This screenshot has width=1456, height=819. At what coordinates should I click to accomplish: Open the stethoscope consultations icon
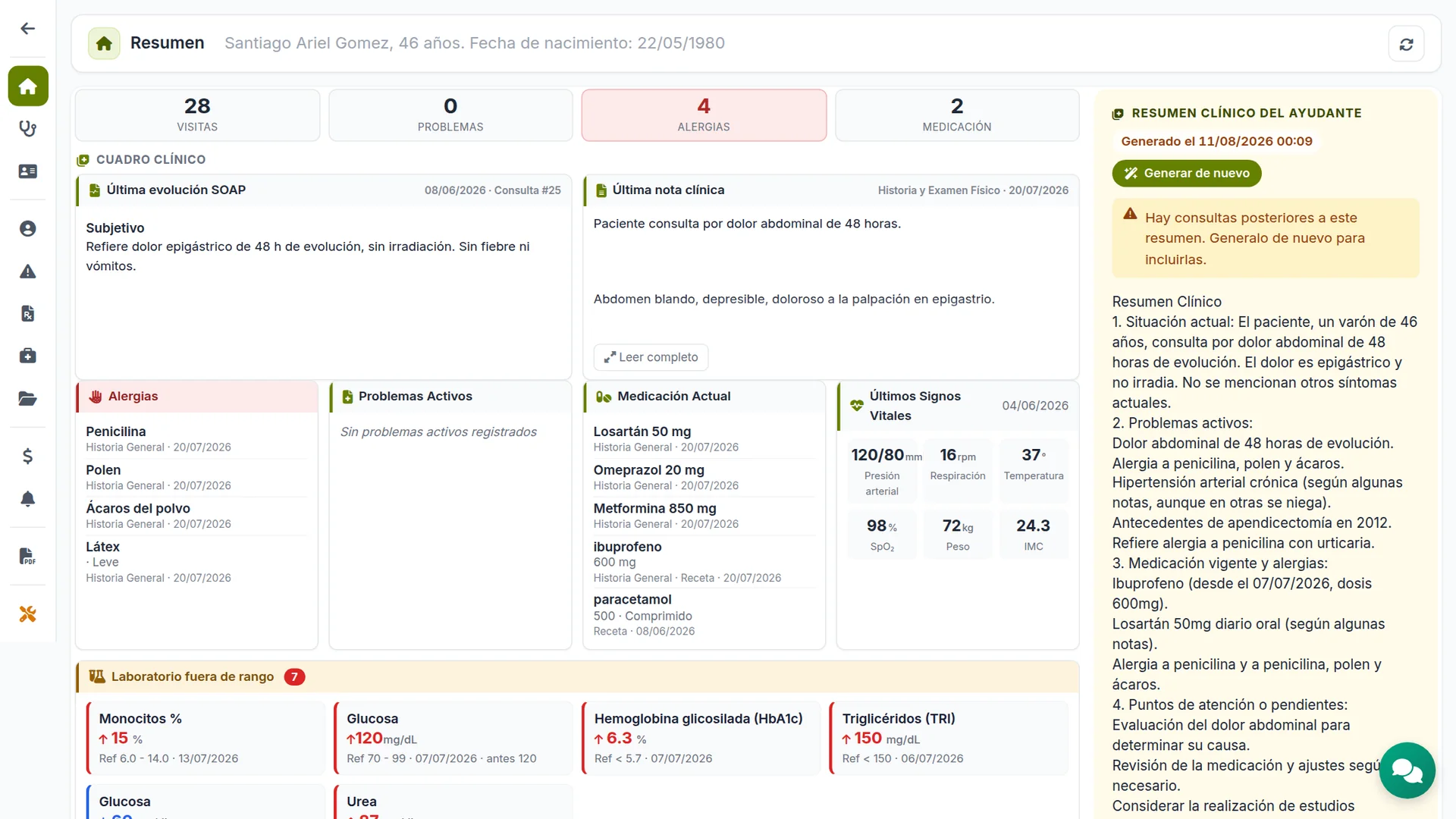(28, 128)
